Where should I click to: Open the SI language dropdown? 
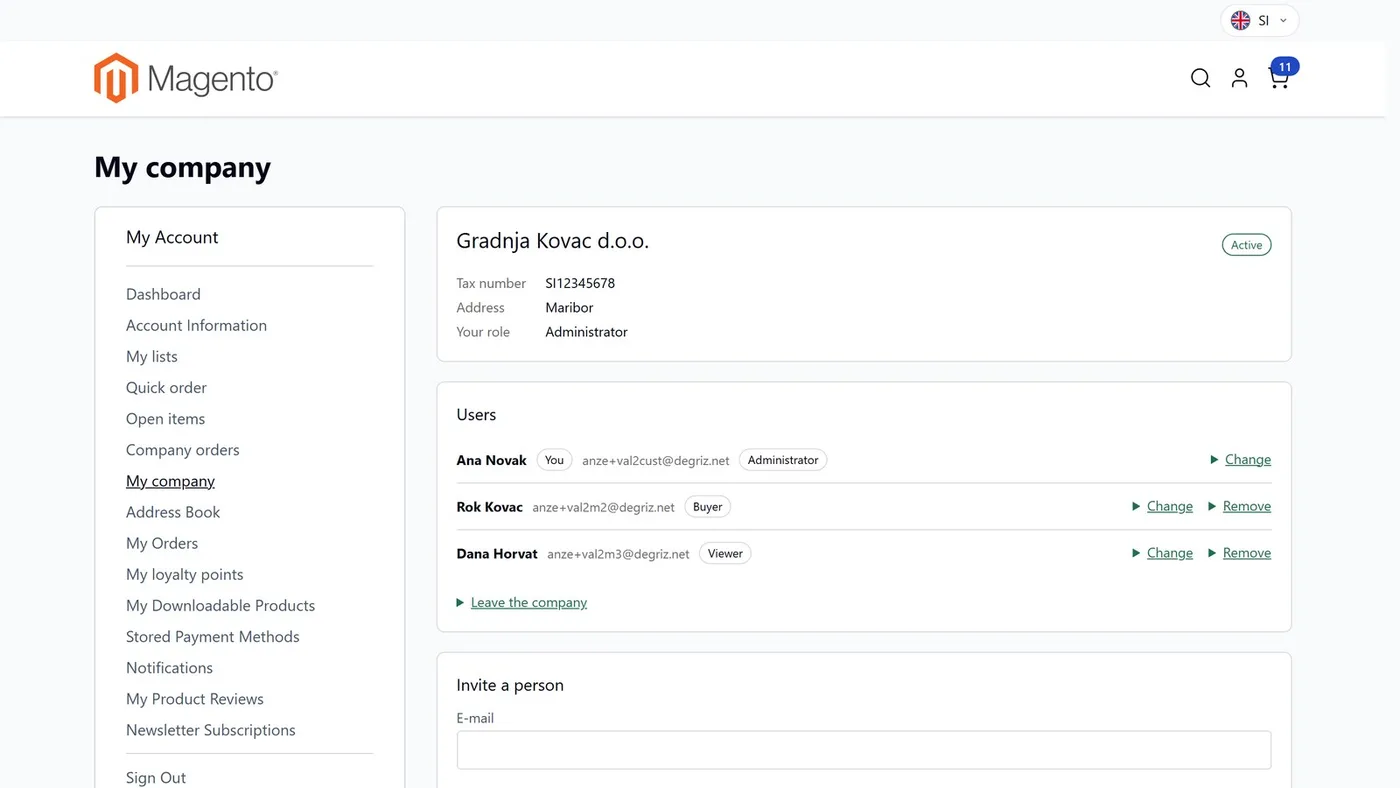tap(1260, 20)
